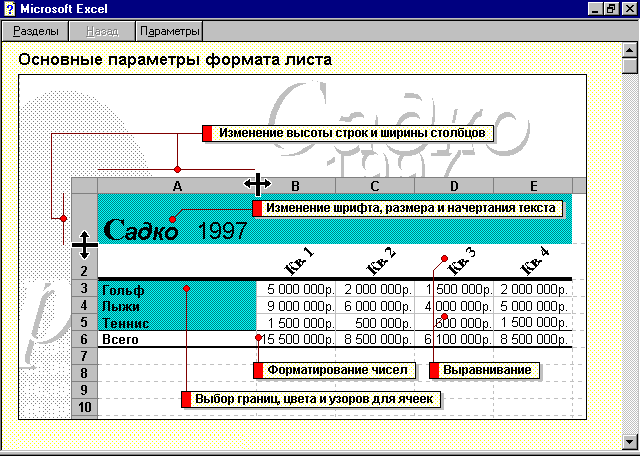Click the red marker of the Форматирование чисел callout
This screenshot has height=456, width=640.
(258, 370)
